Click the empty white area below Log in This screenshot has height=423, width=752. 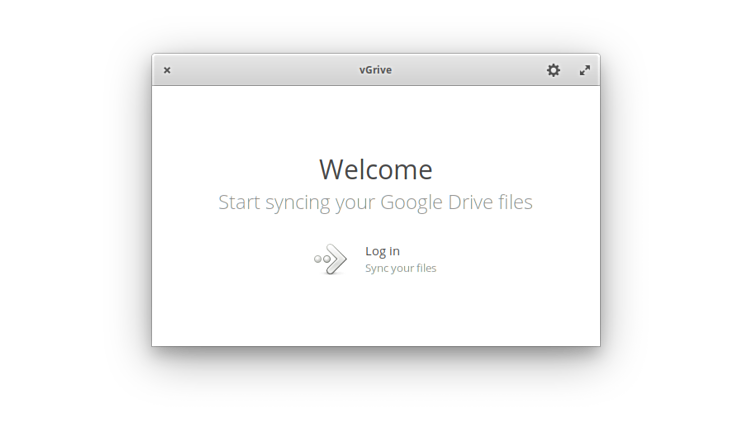coord(375,315)
